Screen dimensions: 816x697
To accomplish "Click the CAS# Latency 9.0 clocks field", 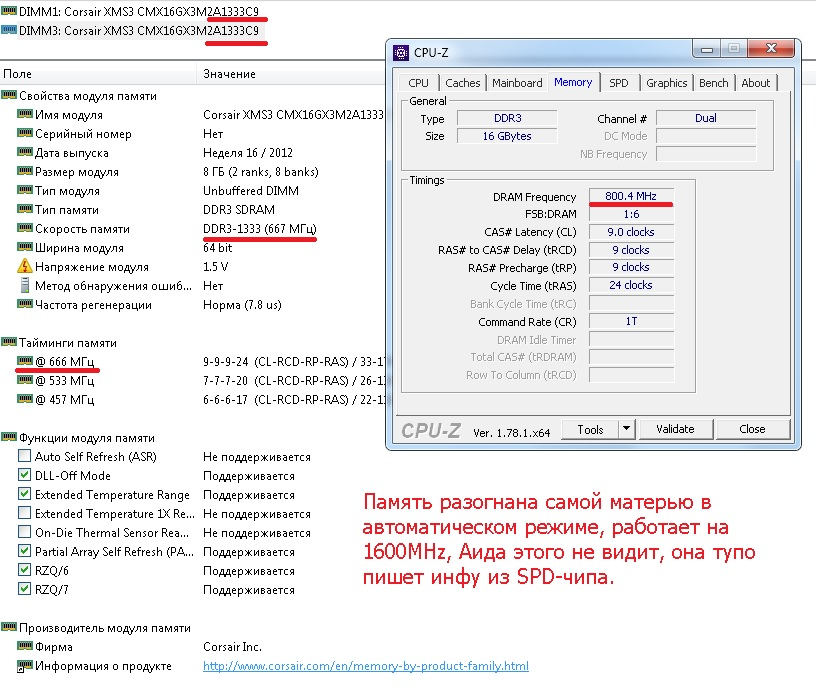I will [631, 232].
